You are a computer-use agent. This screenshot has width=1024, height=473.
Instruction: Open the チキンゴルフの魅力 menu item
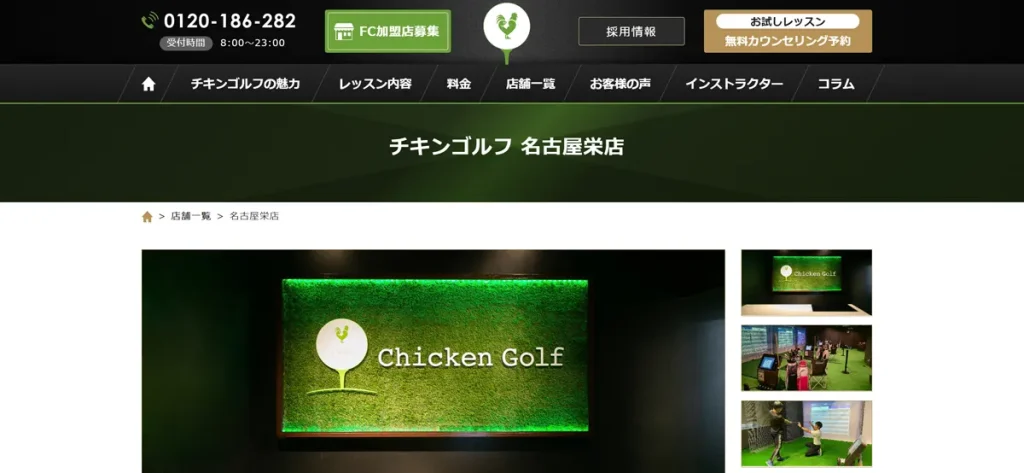click(245, 84)
